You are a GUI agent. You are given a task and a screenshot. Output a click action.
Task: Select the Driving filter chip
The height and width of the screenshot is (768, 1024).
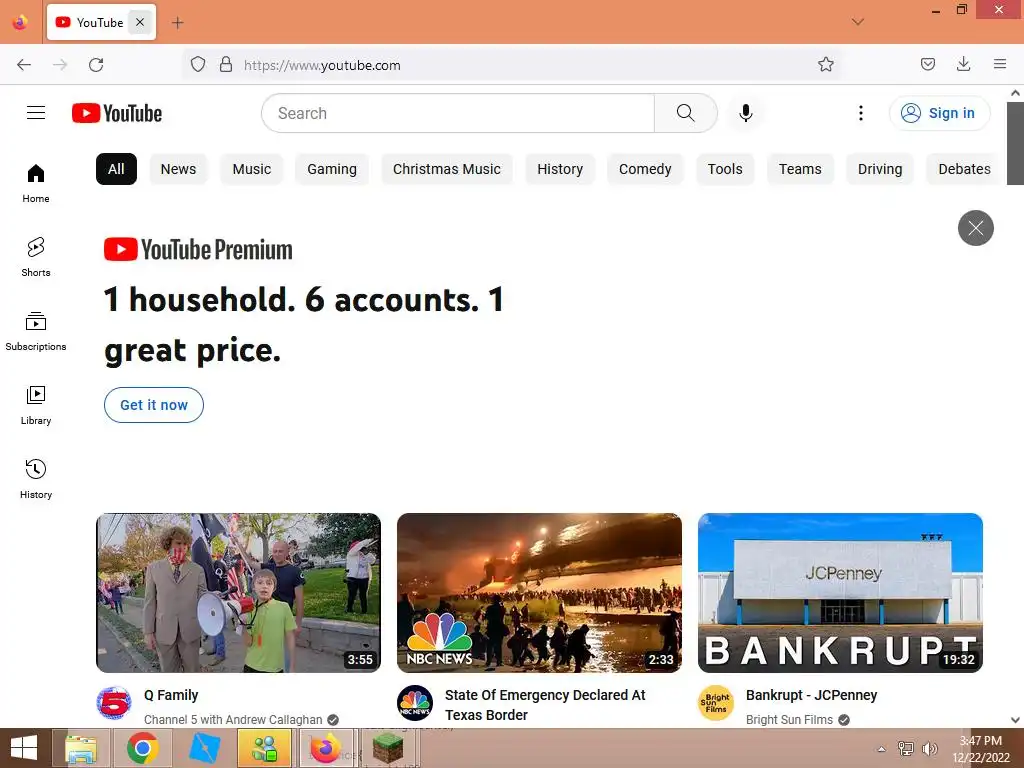(880, 169)
